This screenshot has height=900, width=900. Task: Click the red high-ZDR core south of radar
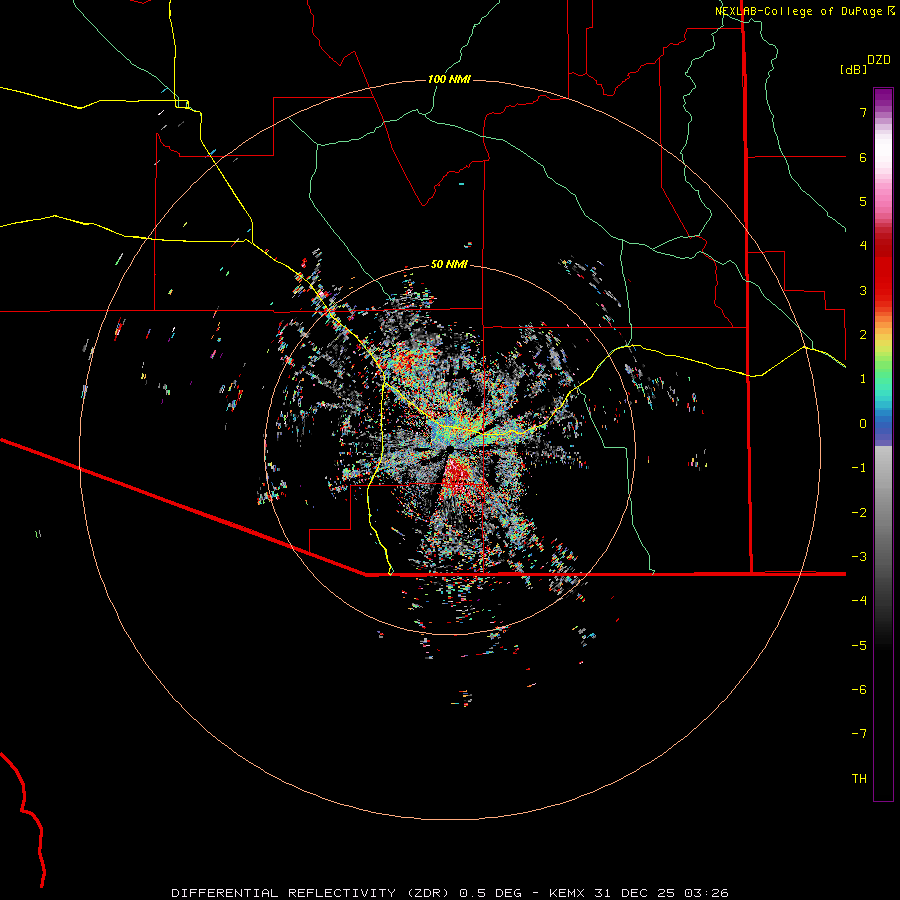click(x=459, y=474)
